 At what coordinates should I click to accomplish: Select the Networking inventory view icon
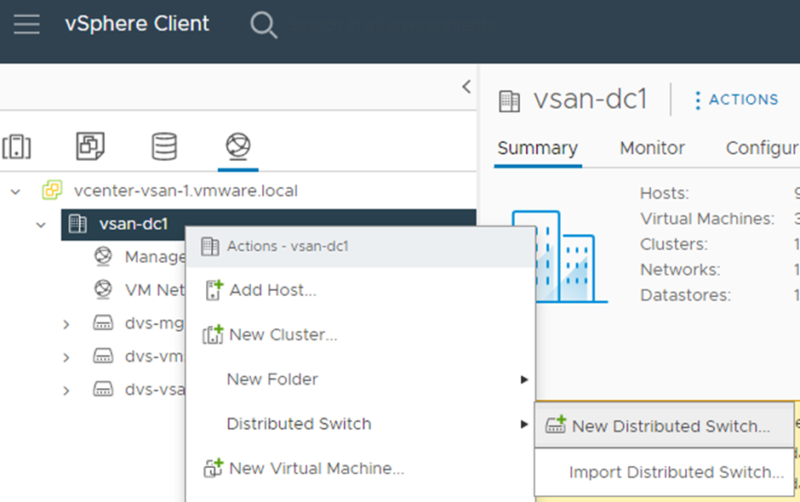point(237,146)
